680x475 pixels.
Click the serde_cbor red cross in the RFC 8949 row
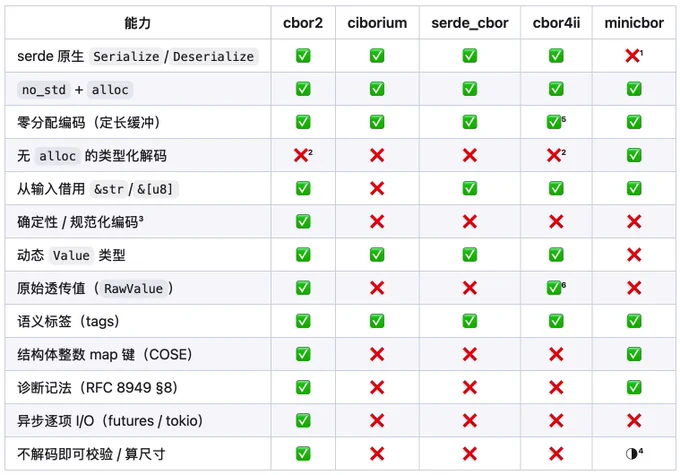tap(470, 387)
